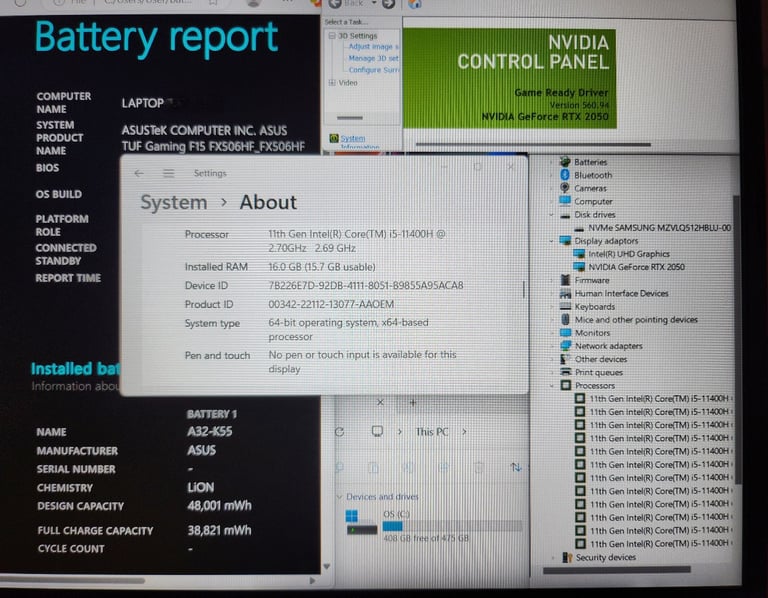The width and height of the screenshot is (768, 598).
Task: Click battery report scroll right arrow
Action: coord(312,581)
